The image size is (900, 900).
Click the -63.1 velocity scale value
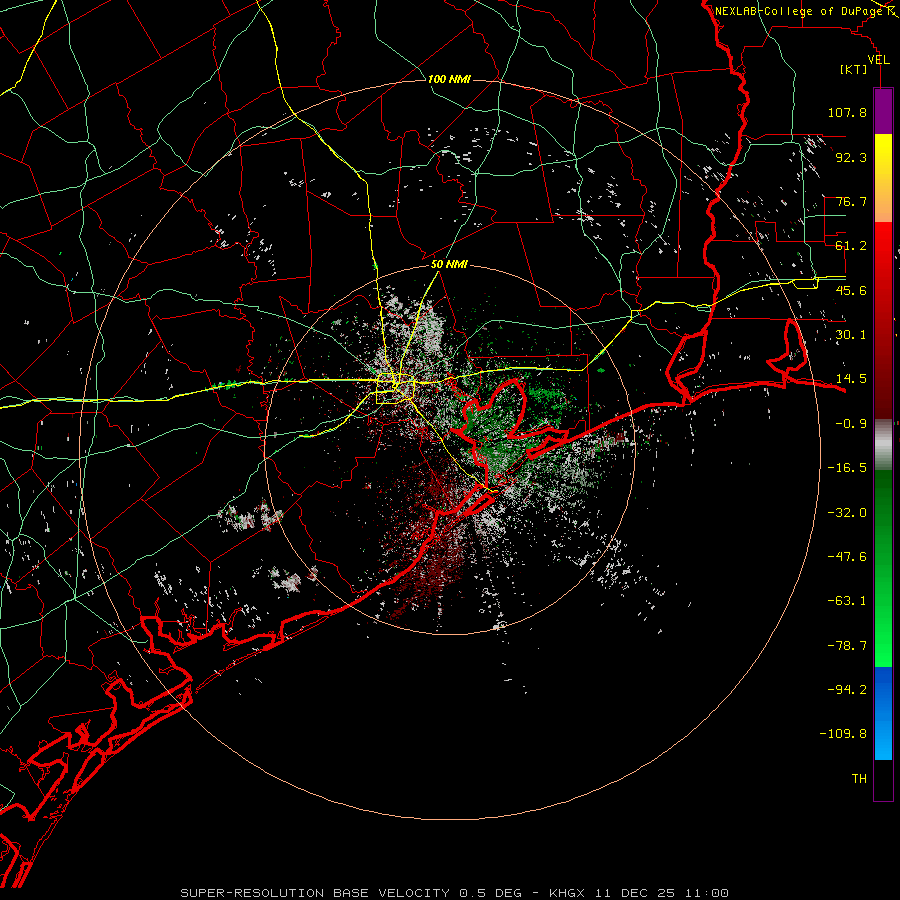[847, 601]
